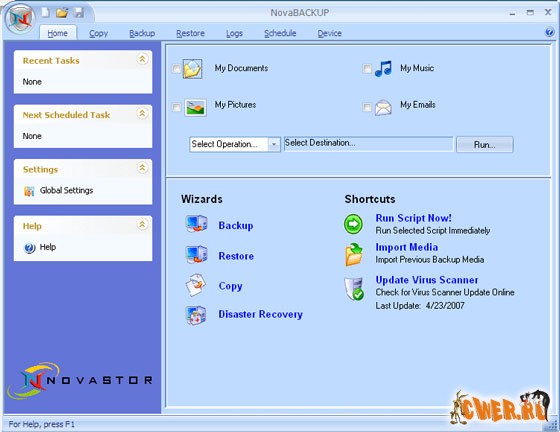
Task: Click the My Pictures label
Action: point(235,105)
